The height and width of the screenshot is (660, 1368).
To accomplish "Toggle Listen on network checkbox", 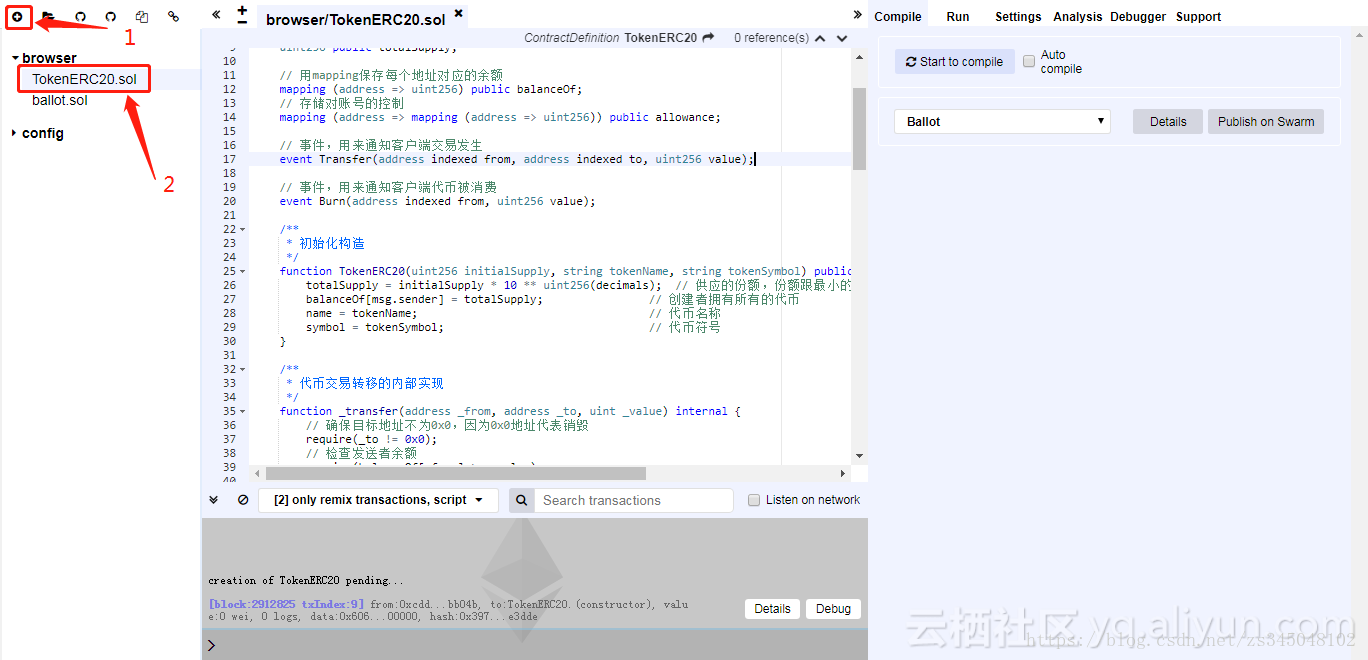I will (x=754, y=500).
